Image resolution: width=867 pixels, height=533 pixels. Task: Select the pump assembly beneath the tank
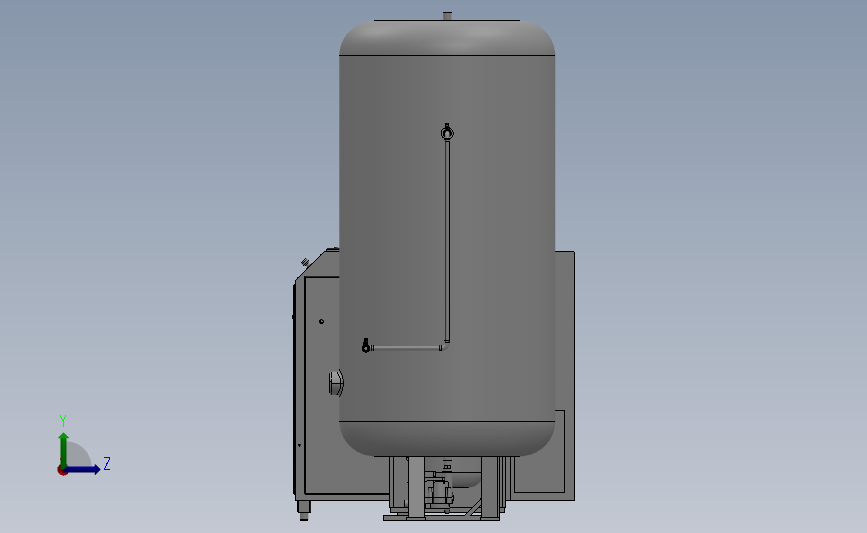(x=440, y=492)
